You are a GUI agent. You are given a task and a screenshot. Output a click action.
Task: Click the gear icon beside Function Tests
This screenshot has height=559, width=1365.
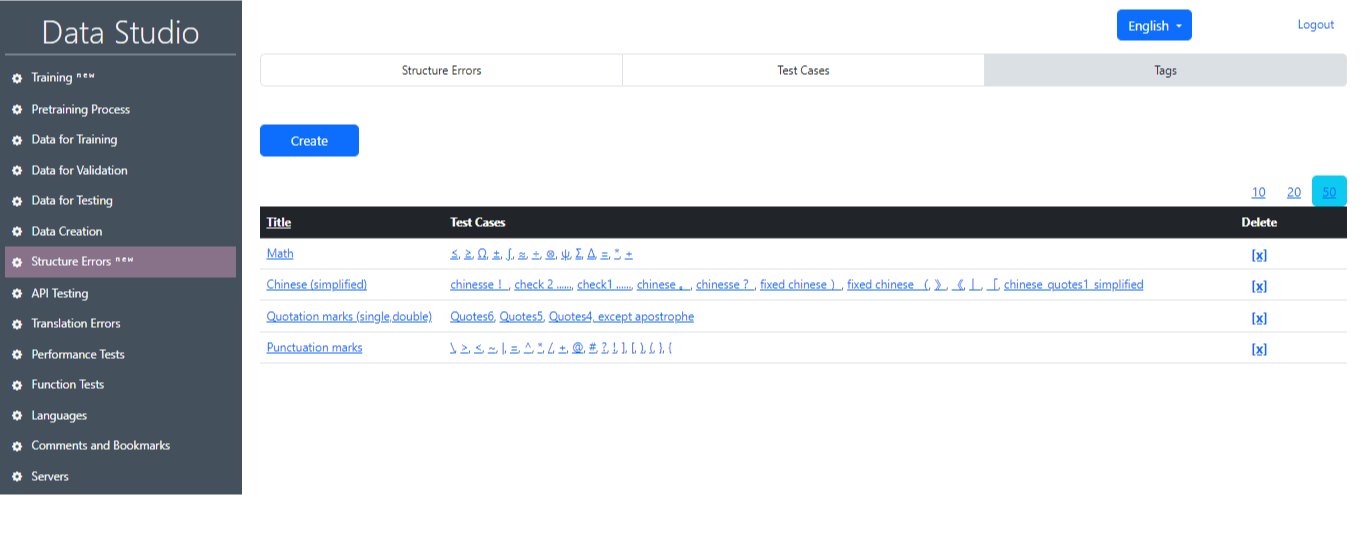pyautogui.click(x=17, y=385)
